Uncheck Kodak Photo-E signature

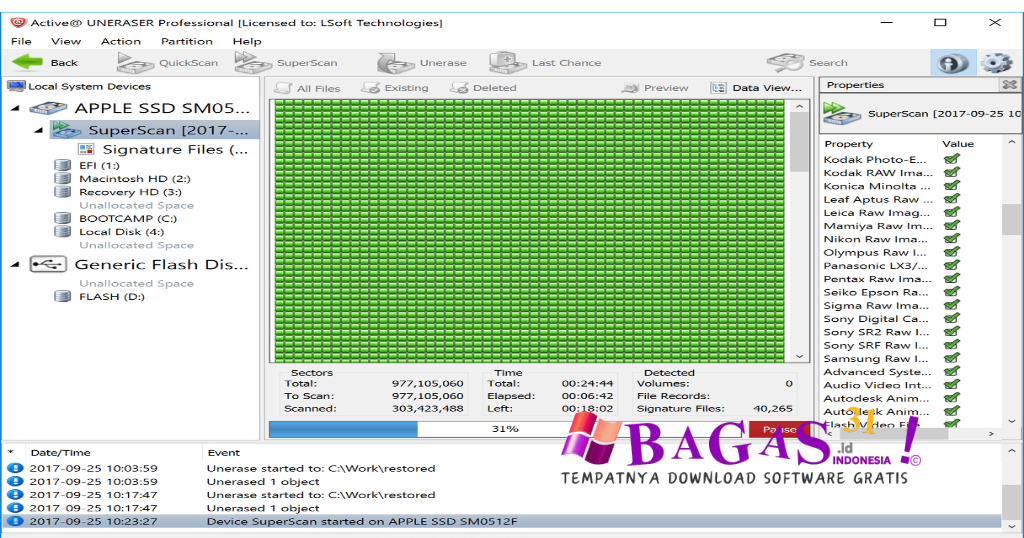[x=952, y=159]
